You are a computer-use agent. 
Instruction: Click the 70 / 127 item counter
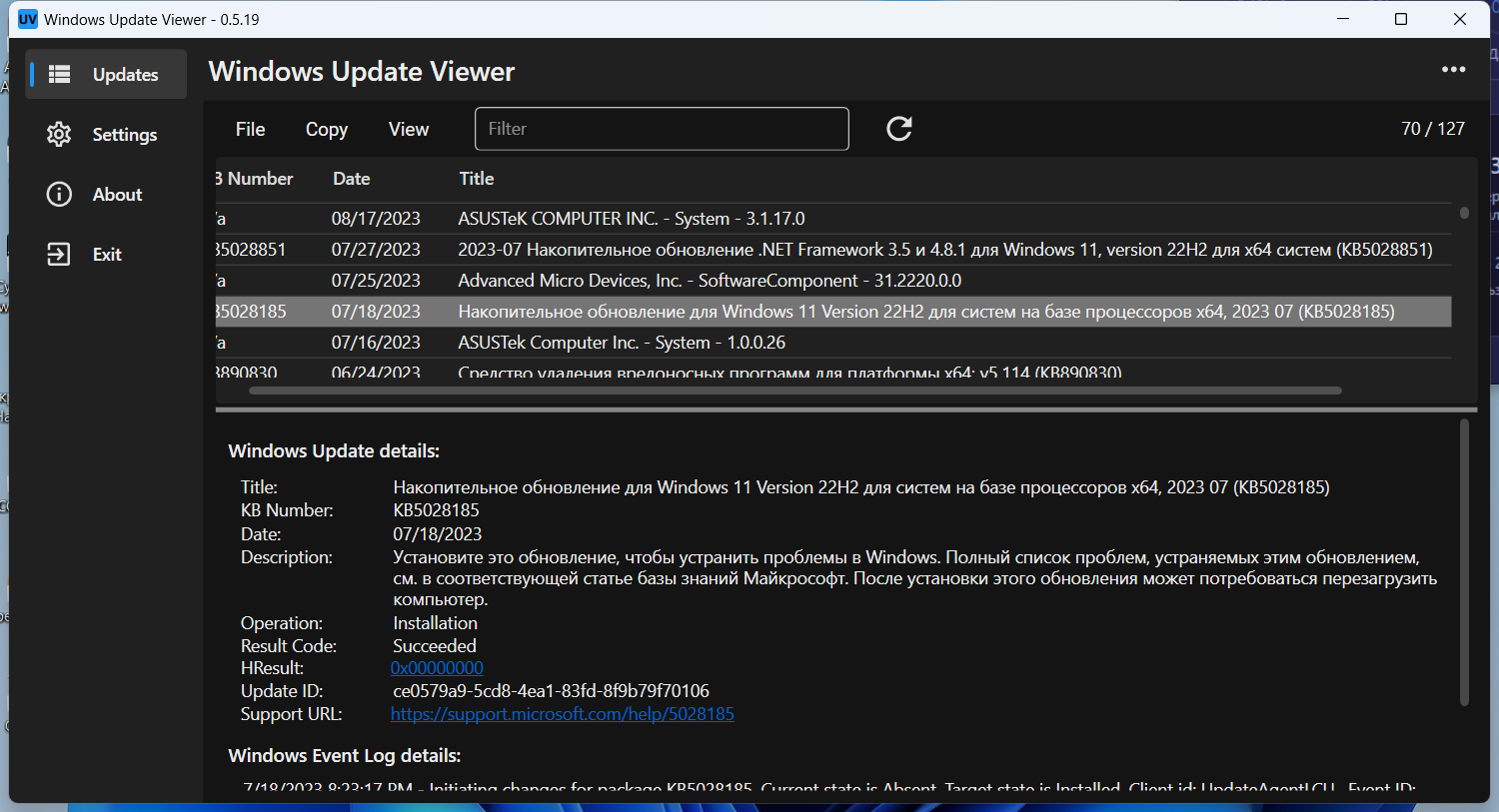click(x=1433, y=129)
